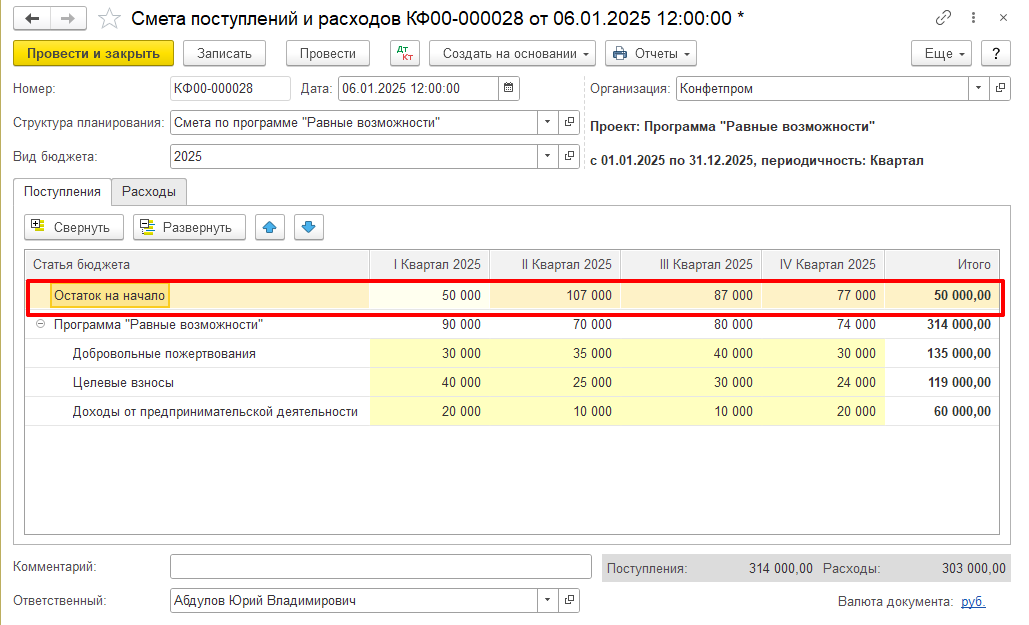Image resolution: width=1029 pixels, height=625 pixels.
Task: Open calendar picker for Дата field
Action: click(509, 88)
